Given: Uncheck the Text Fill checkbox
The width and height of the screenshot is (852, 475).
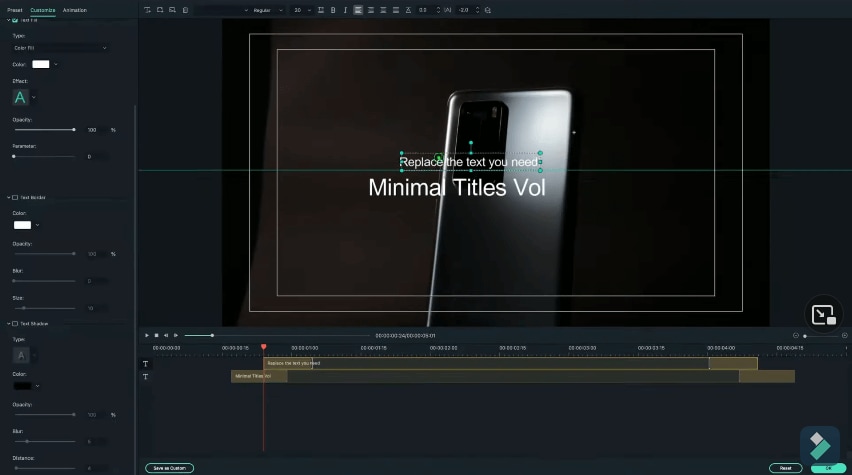Looking at the screenshot, I should (15, 20).
